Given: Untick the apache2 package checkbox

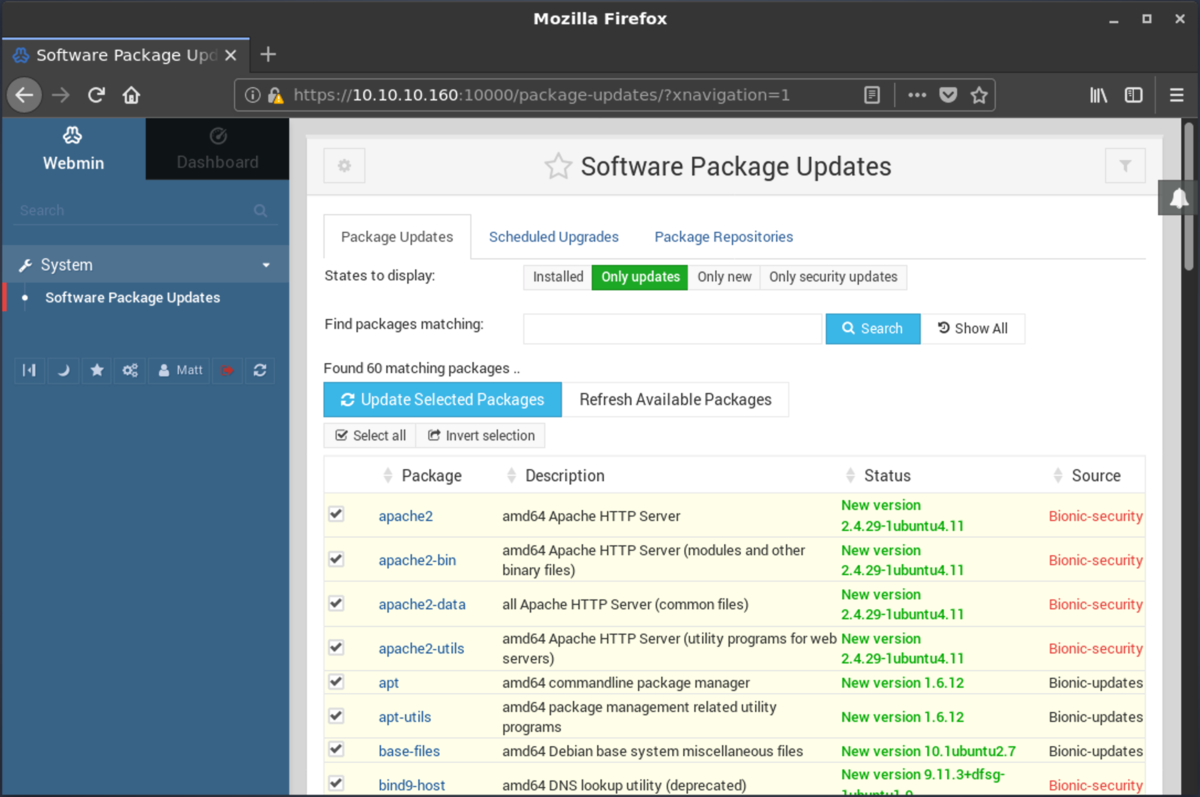Looking at the screenshot, I should click(x=336, y=514).
